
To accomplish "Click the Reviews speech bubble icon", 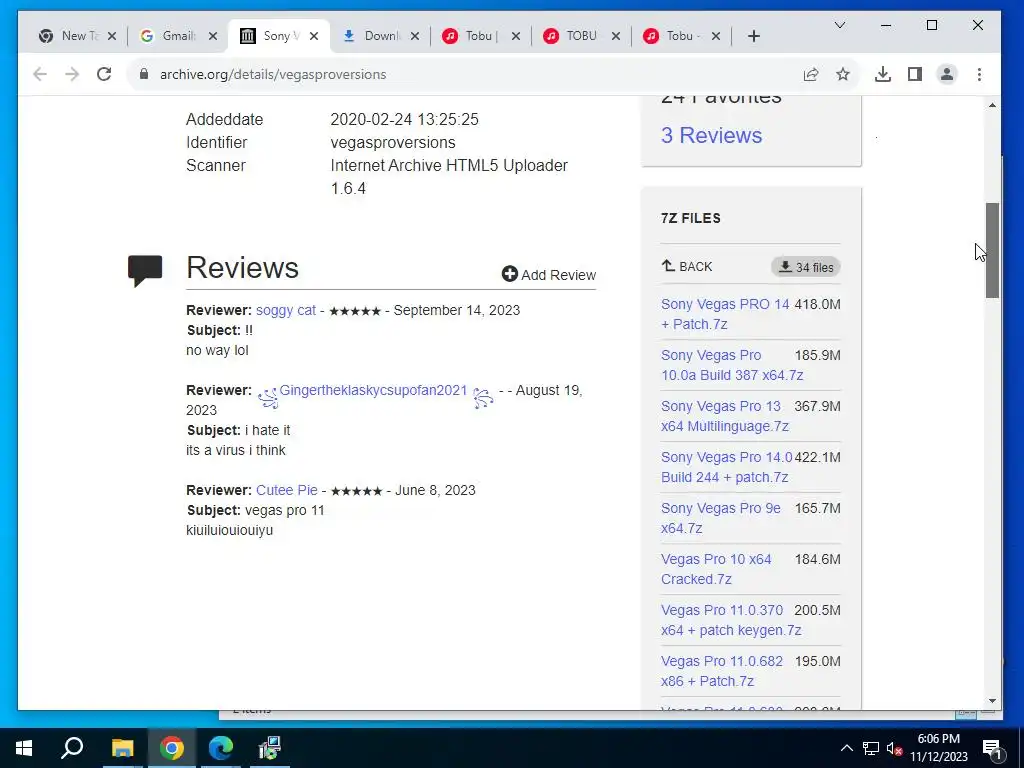I will pos(145,270).
